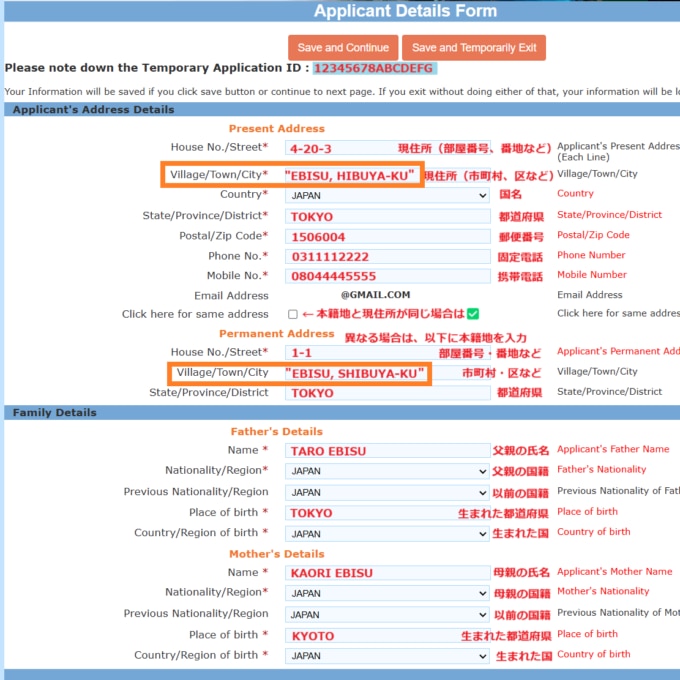
Task: Focus the Phone No. input field
Action: pos(387,257)
